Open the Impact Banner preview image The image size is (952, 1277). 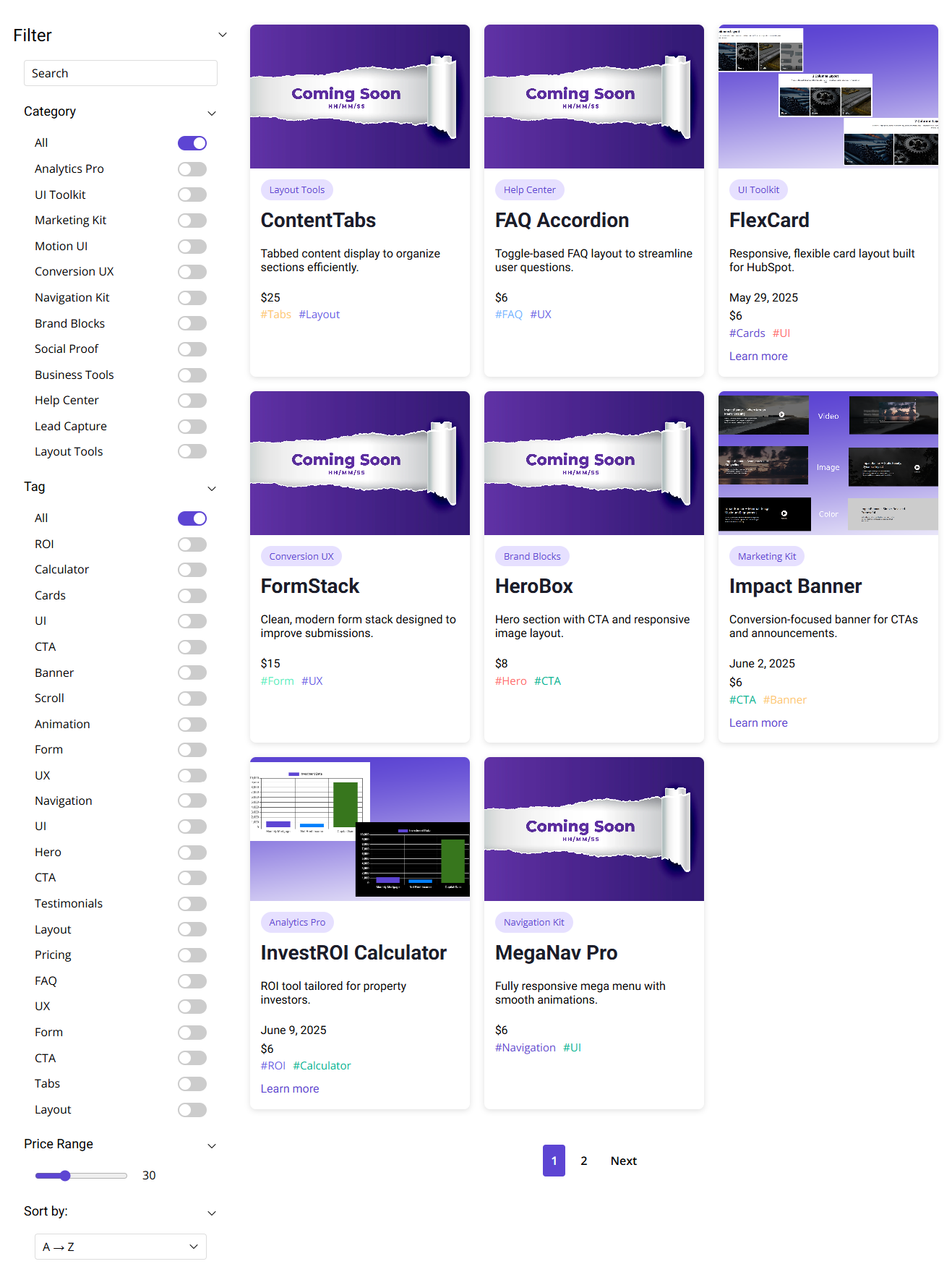(828, 463)
